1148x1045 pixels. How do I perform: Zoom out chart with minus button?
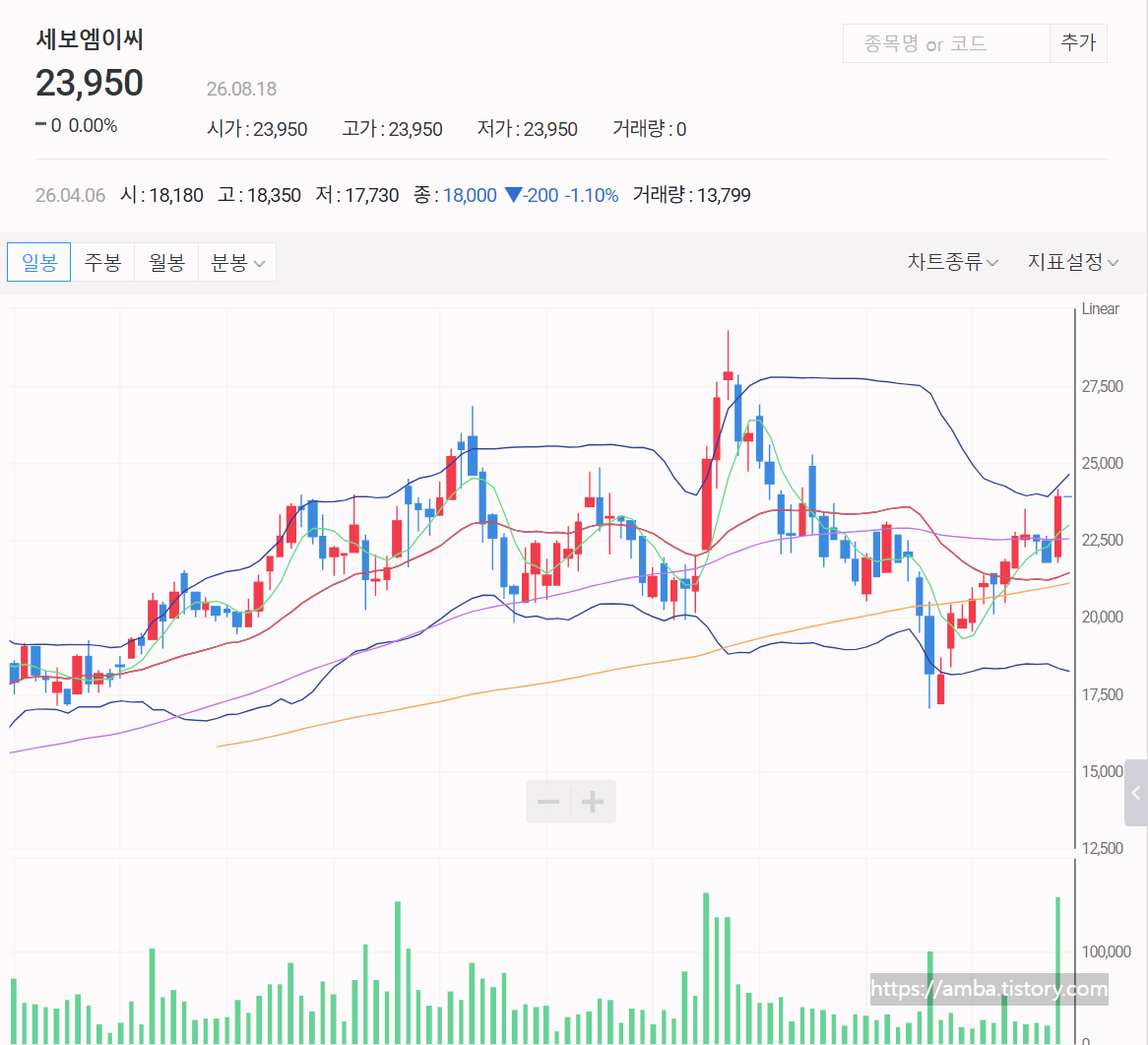548,802
